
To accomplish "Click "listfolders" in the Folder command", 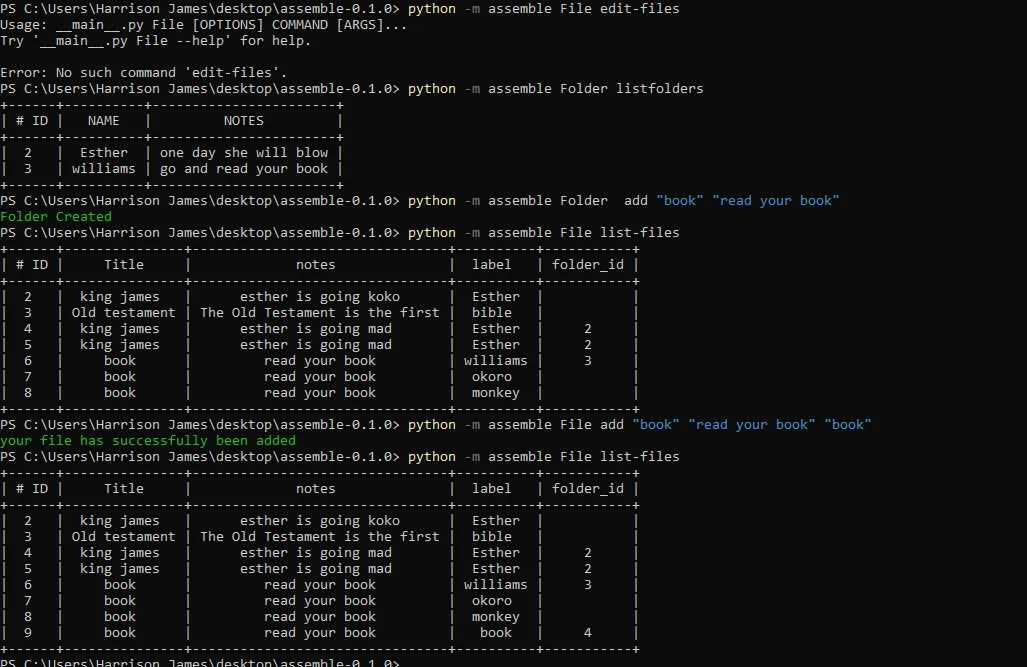I will tap(660, 88).
